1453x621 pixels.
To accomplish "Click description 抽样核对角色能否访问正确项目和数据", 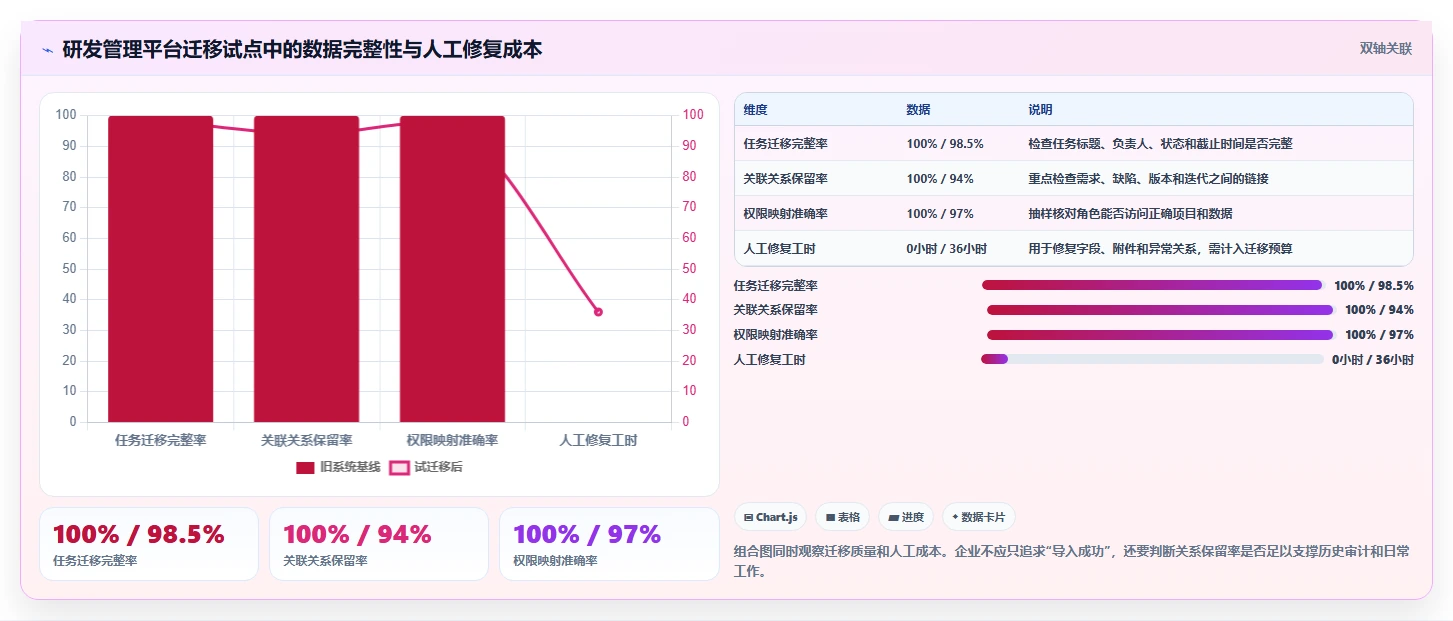I will [x=1130, y=213].
